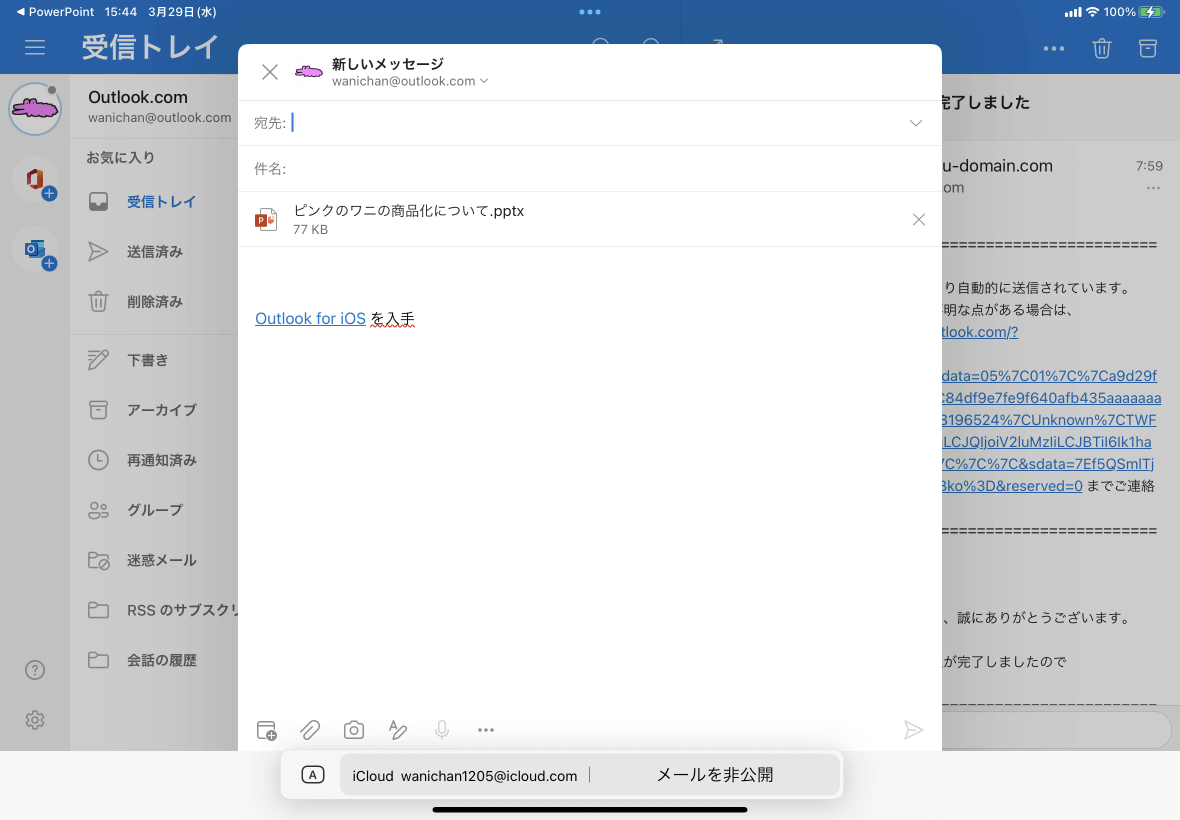This screenshot has width=1180, height=820.
Task: Insert a calendar event from compose toolbar
Action: pos(266,730)
